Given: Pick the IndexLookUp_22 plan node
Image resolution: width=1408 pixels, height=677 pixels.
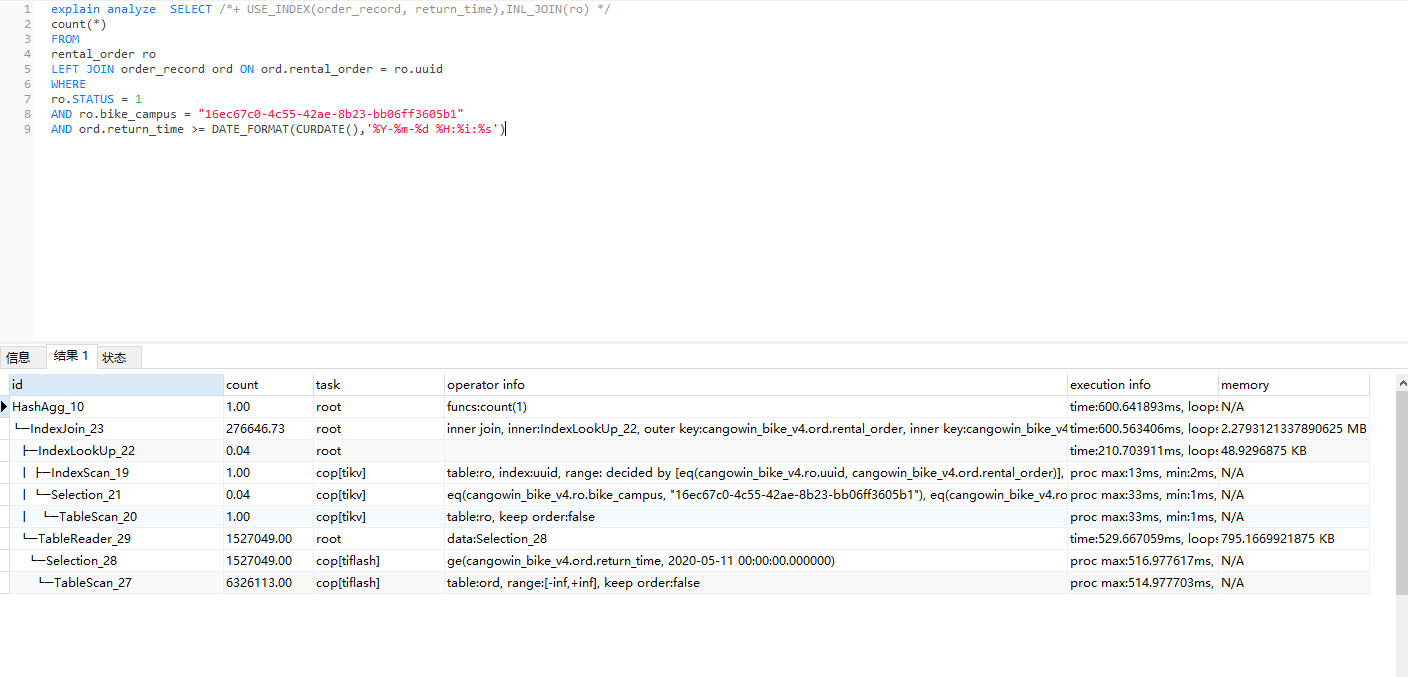Looking at the screenshot, I should 86,451.
